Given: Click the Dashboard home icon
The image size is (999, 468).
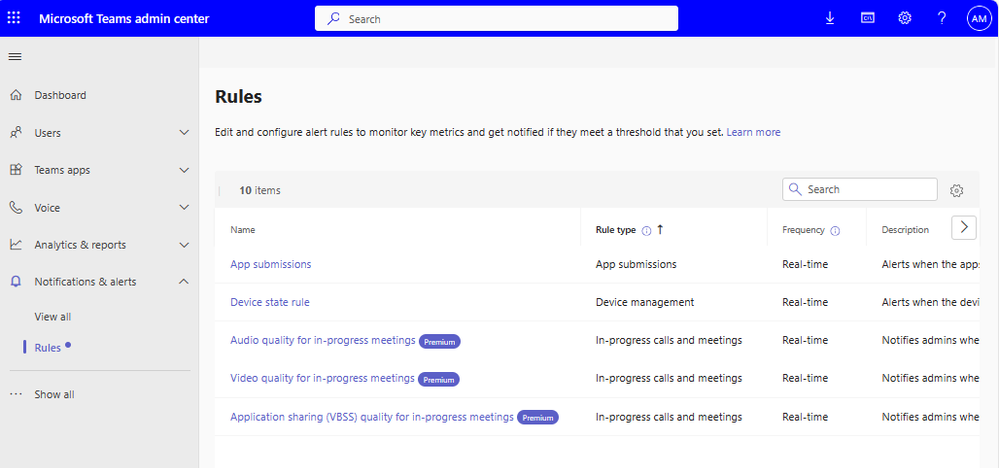Looking at the screenshot, I should pos(17,96).
